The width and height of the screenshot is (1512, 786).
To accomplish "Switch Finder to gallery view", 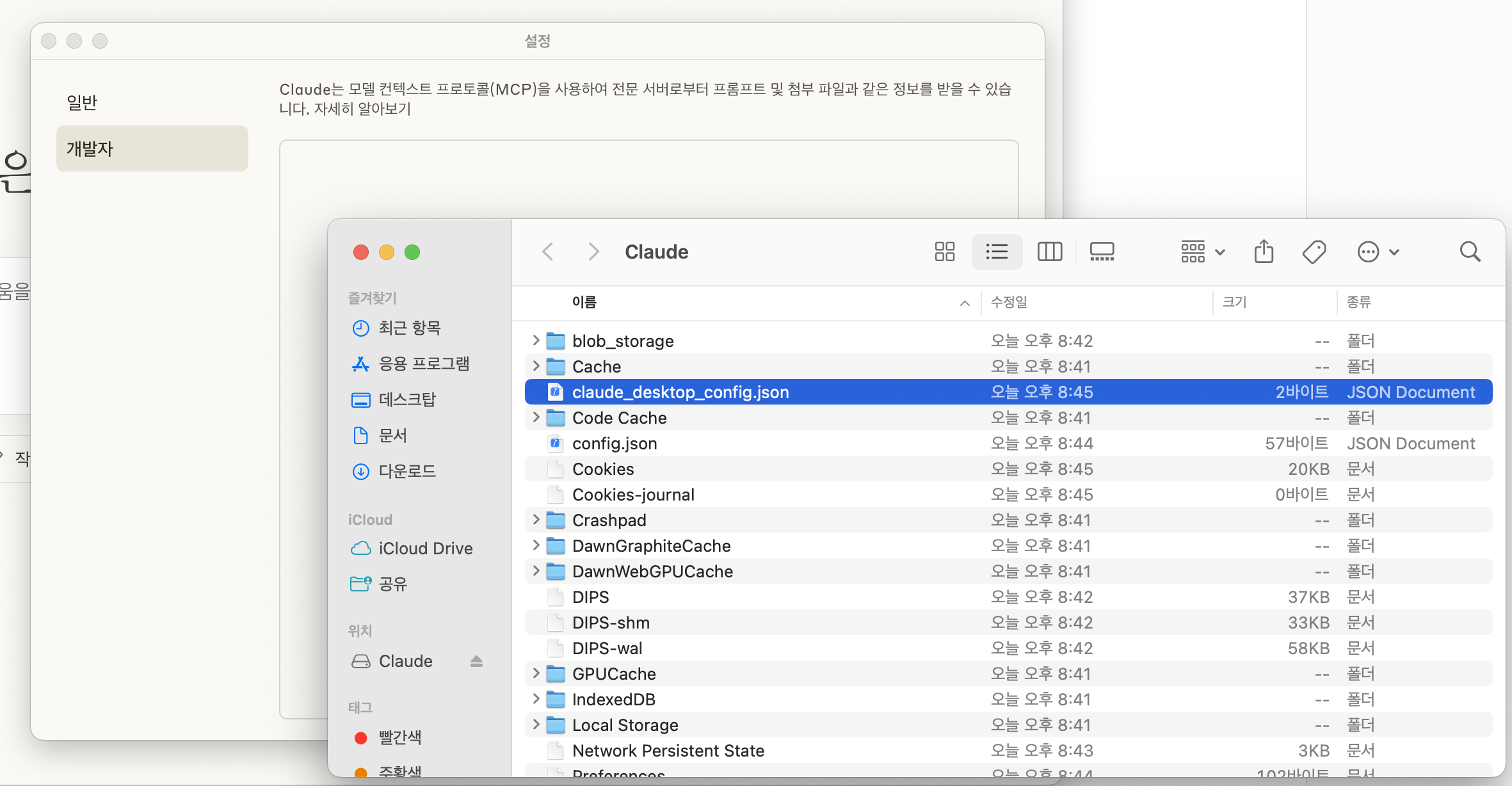I will (1102, 252).
